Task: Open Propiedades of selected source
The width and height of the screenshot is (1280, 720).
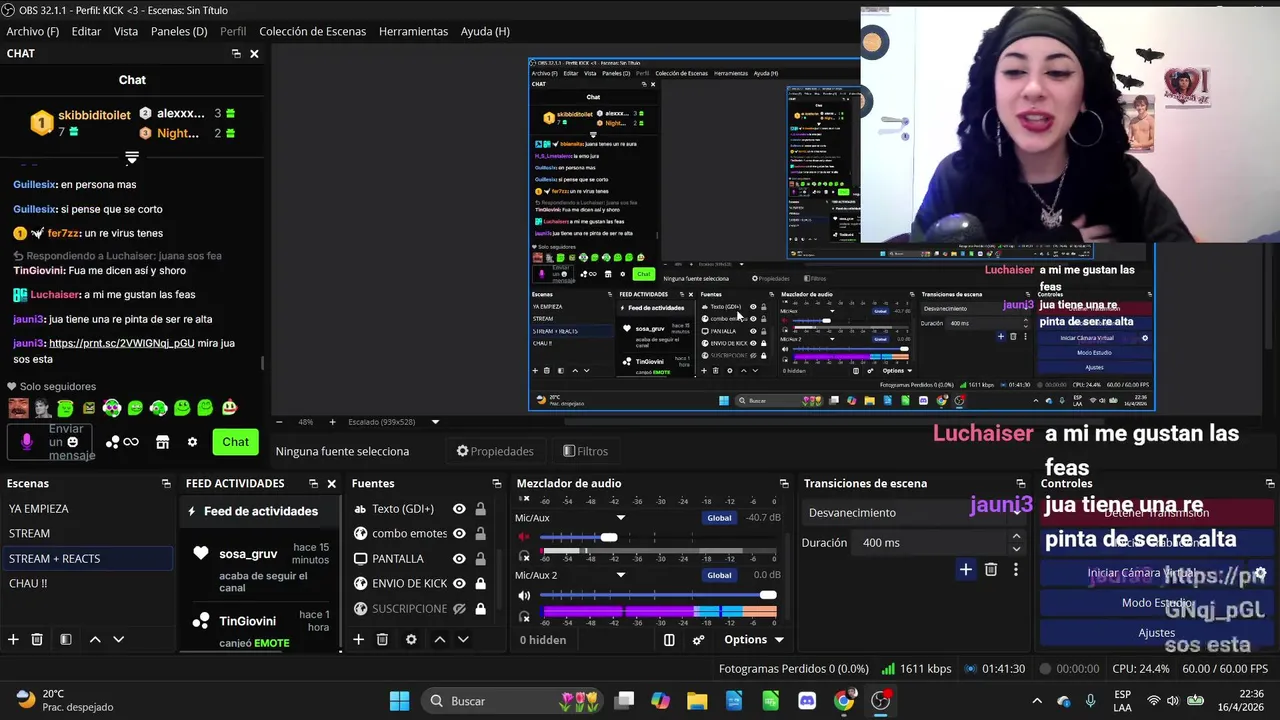Action: 495,451
